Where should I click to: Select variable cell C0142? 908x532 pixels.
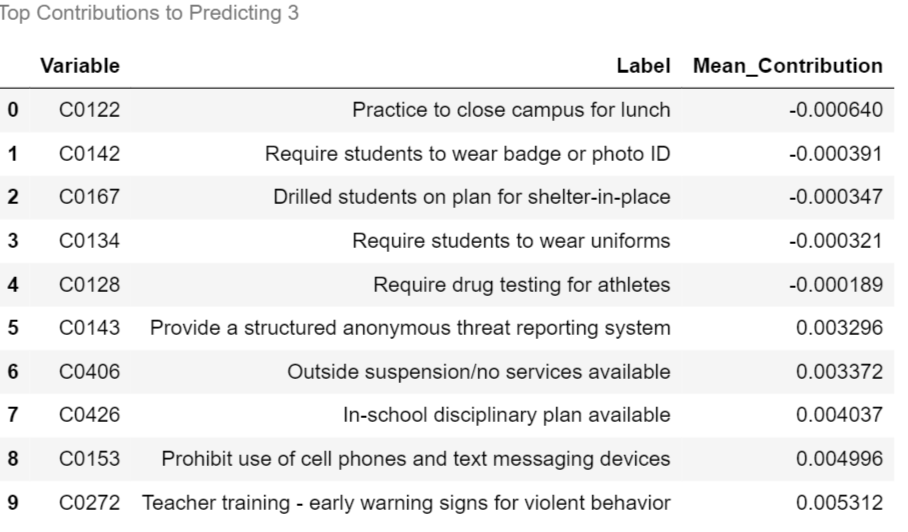click(90, 154)
